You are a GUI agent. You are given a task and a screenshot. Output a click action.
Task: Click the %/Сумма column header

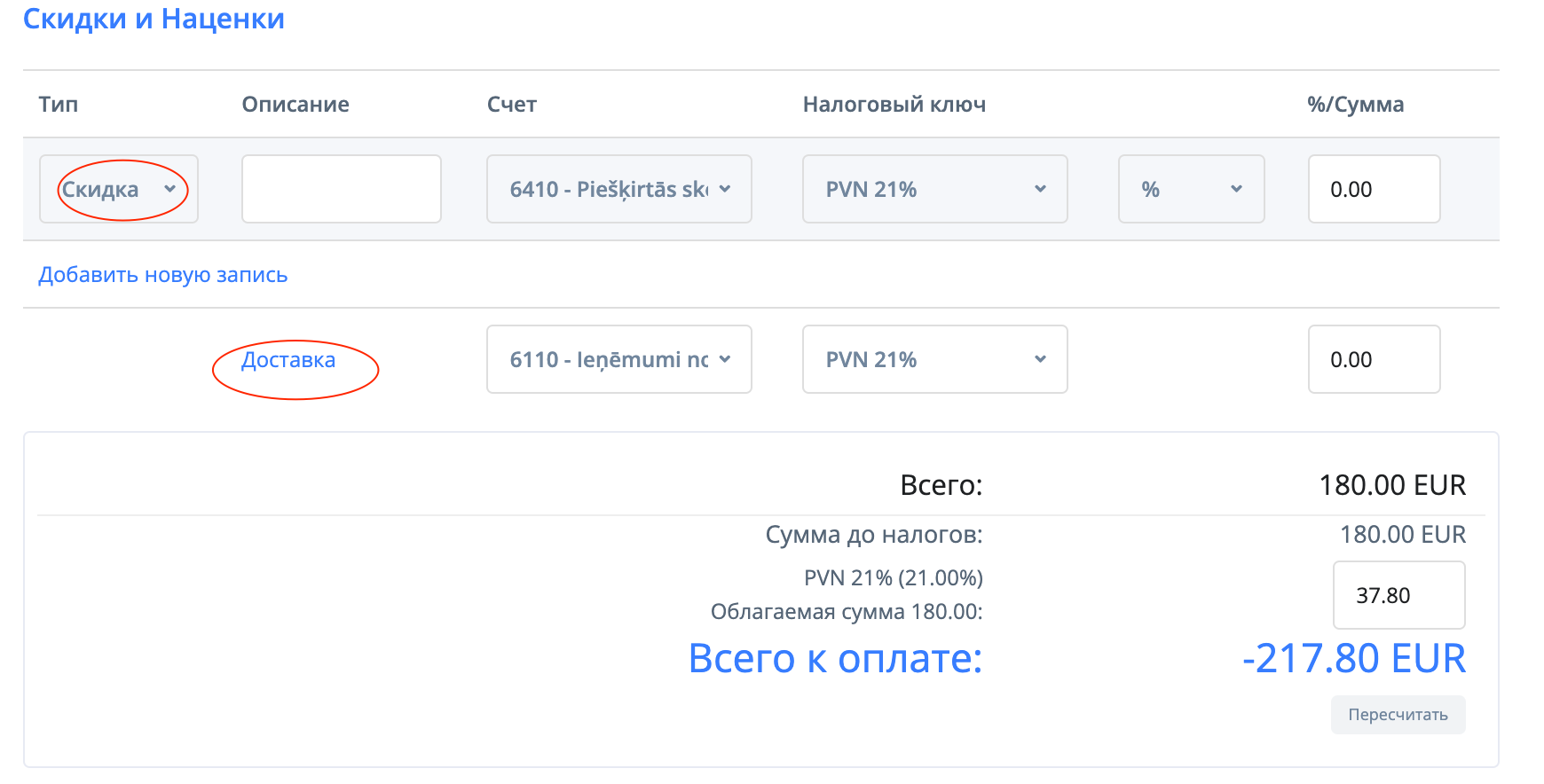pos(1355,105)
